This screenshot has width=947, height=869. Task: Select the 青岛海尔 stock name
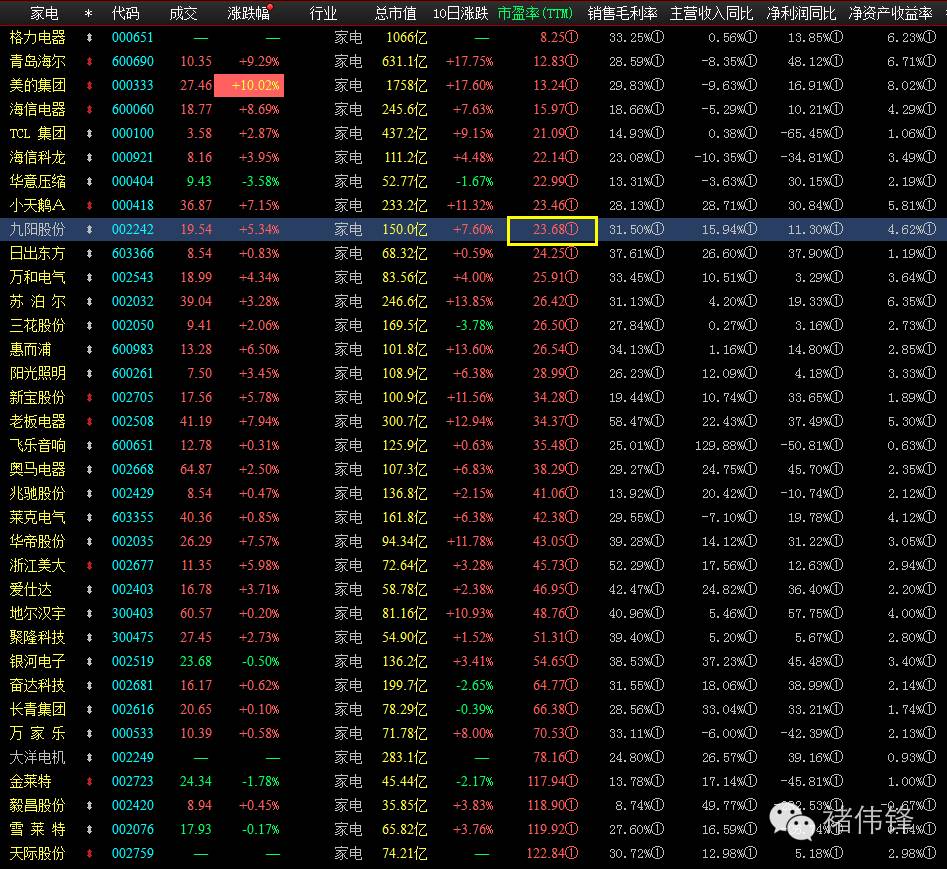coord(37,62)
